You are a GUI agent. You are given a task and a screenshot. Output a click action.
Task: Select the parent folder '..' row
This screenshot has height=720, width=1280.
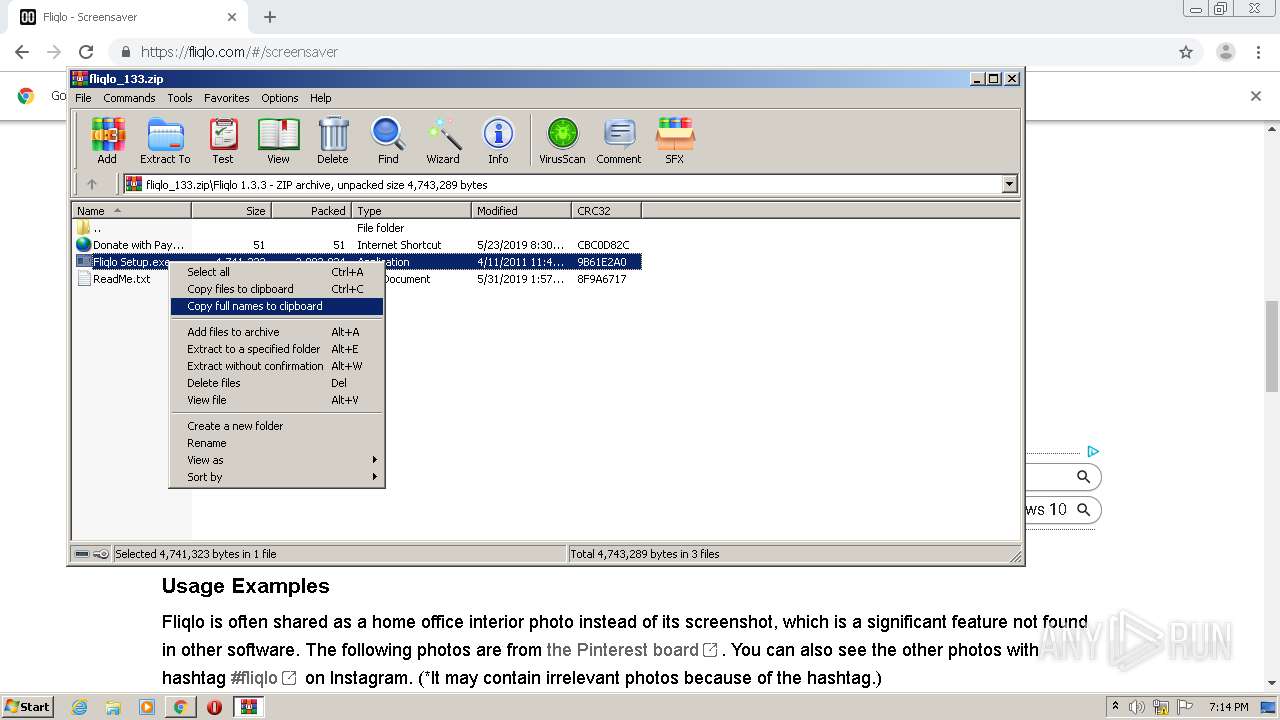click(x=356, y=228)
